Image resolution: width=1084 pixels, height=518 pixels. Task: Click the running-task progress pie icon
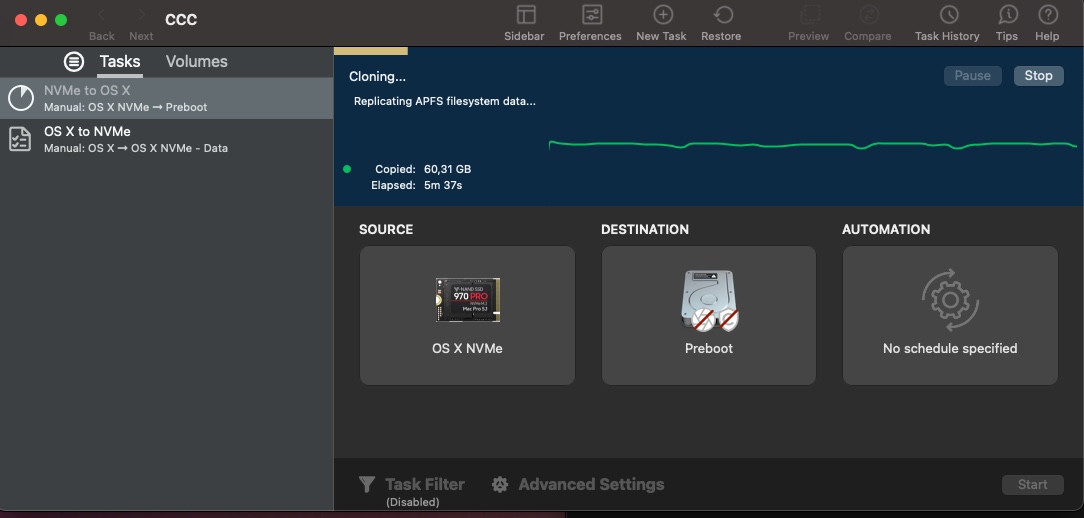point(21,98)
